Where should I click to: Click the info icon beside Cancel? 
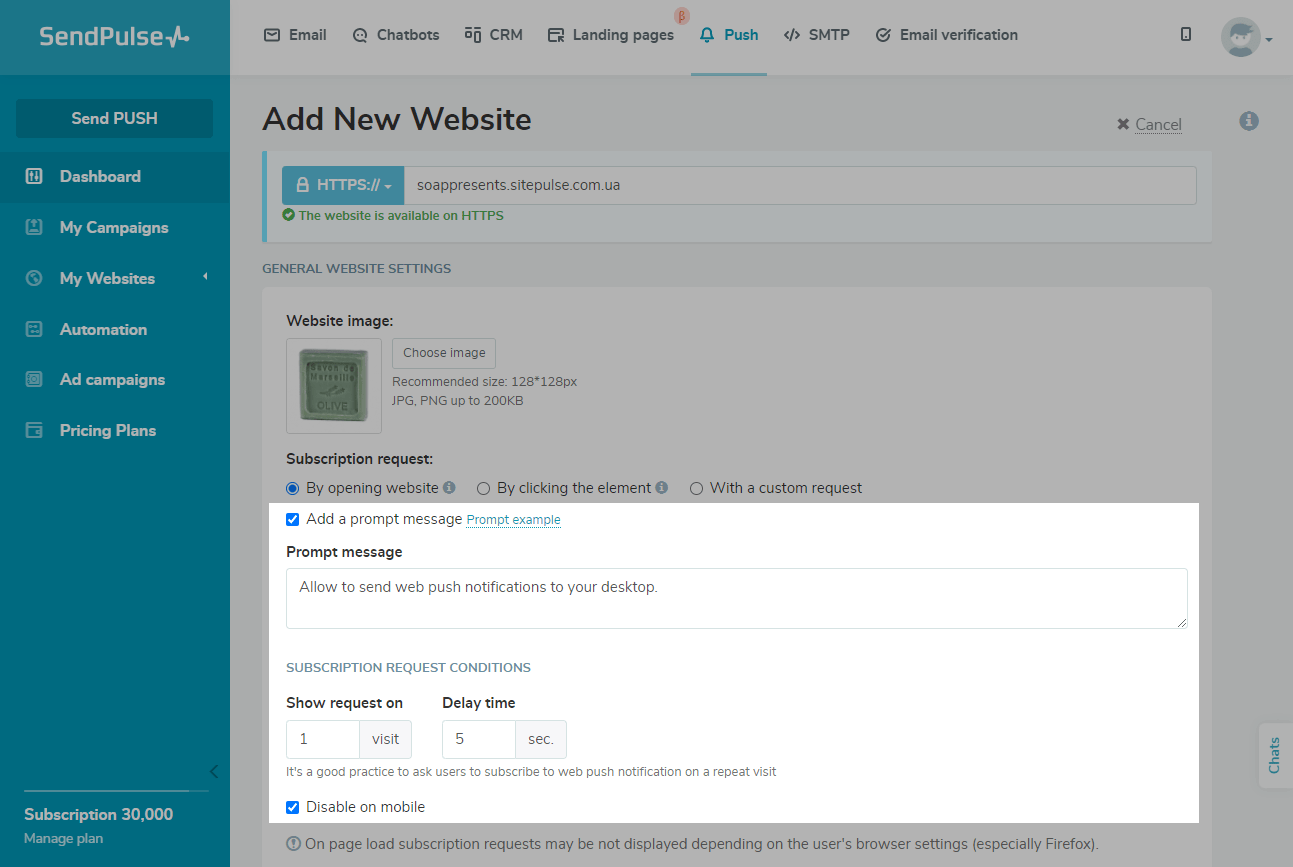[x=1248, y=121]
